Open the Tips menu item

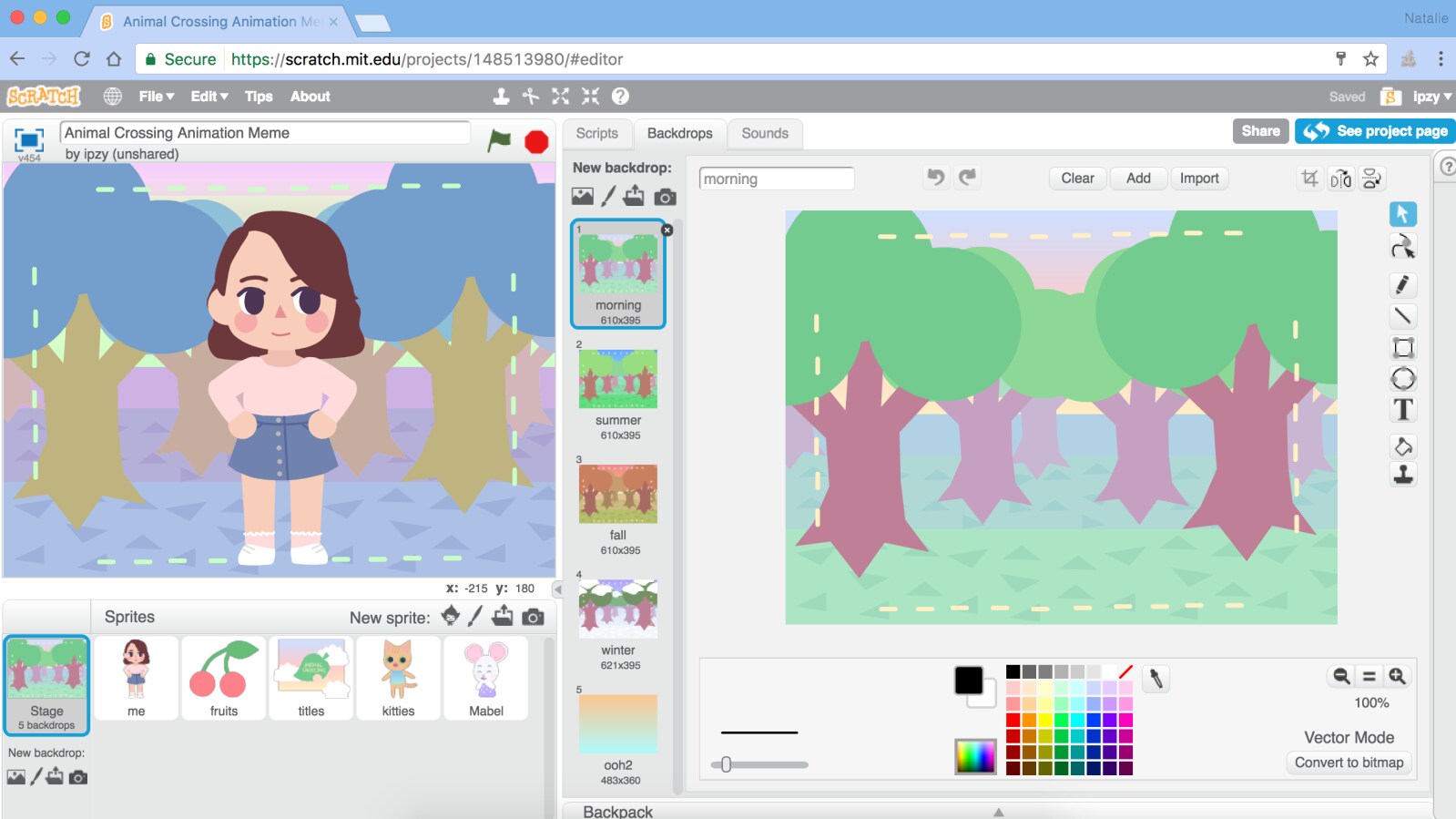point(259,96)
